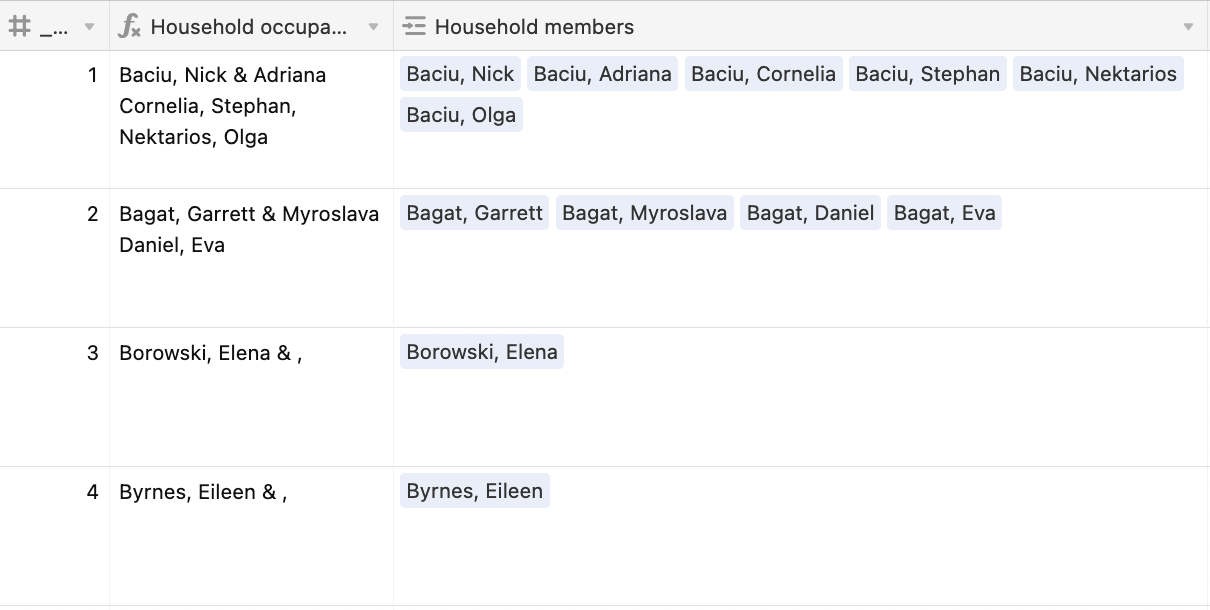Open the Household occupants column dropdown arrow
Image resolution: width=1210 pixels, height=610 pixels.
click(x=373, y=27)
